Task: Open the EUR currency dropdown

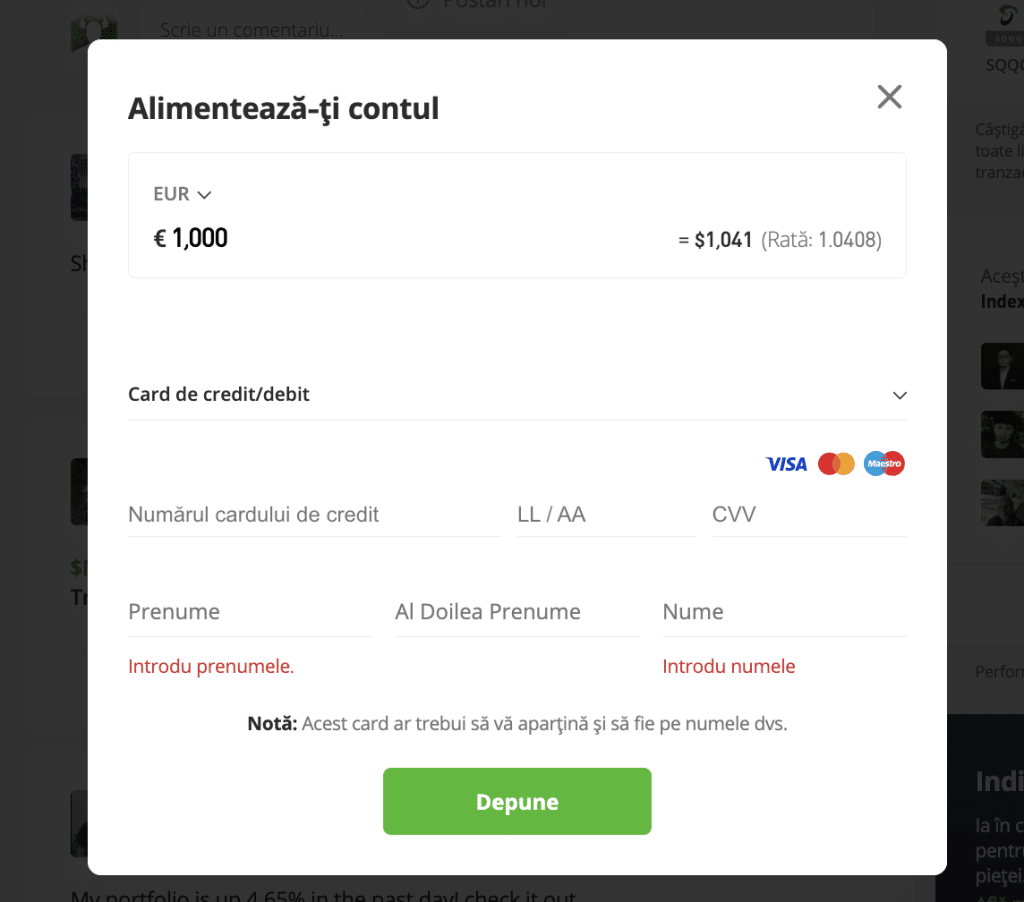Action: coord(181,193)
